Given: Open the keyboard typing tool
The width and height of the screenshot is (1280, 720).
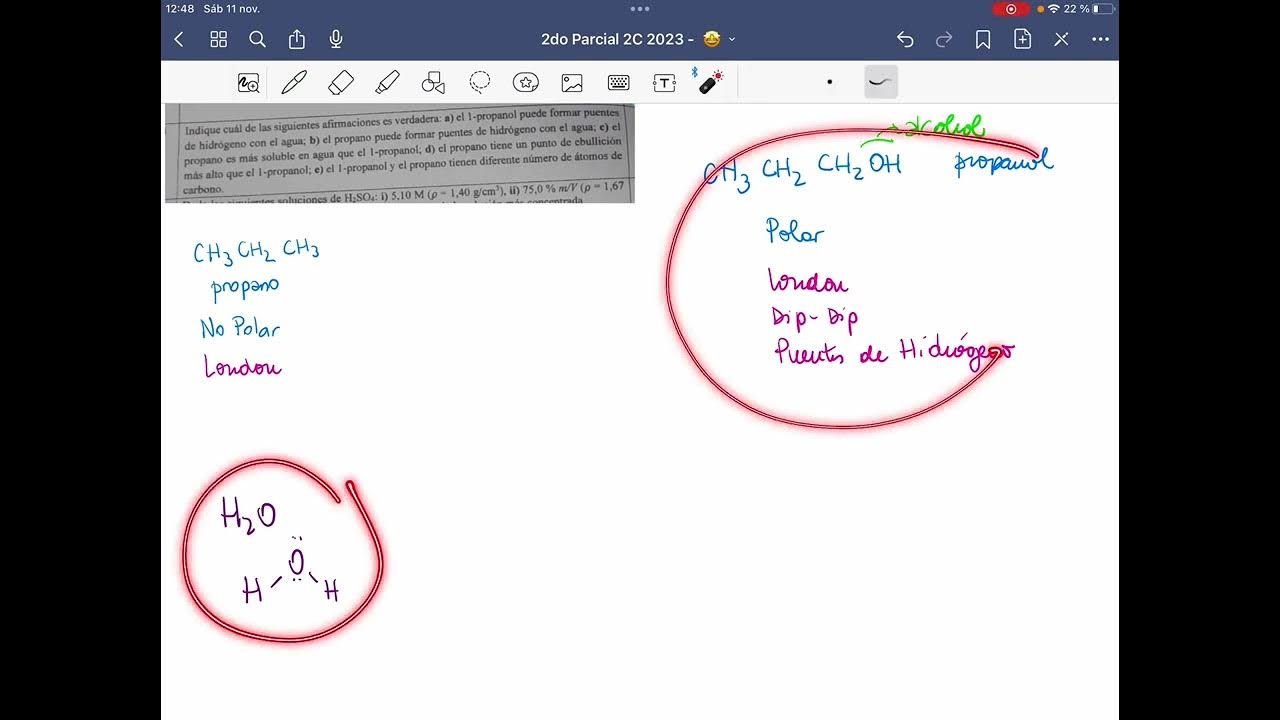Looking at the screenshot, I should pos(618,83).
